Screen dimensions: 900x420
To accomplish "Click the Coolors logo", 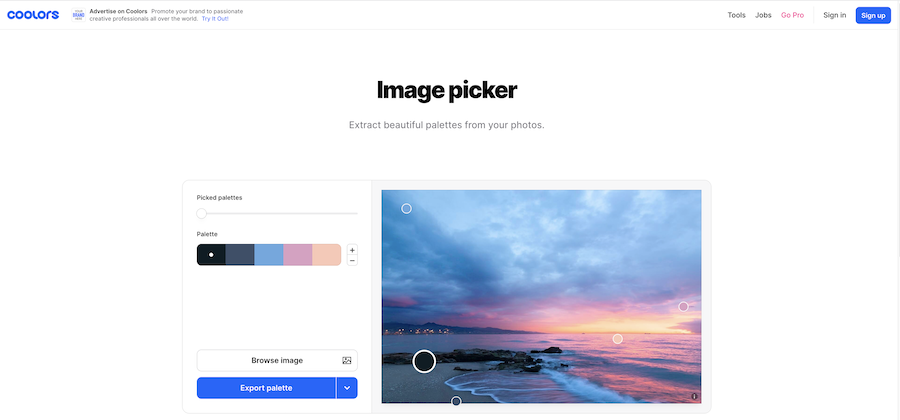I will click(33, 15).
